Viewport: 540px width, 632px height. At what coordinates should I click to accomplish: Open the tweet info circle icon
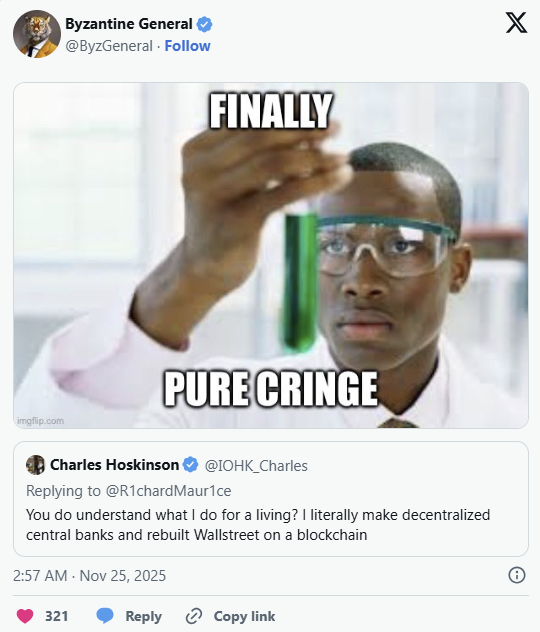[517, 575]
